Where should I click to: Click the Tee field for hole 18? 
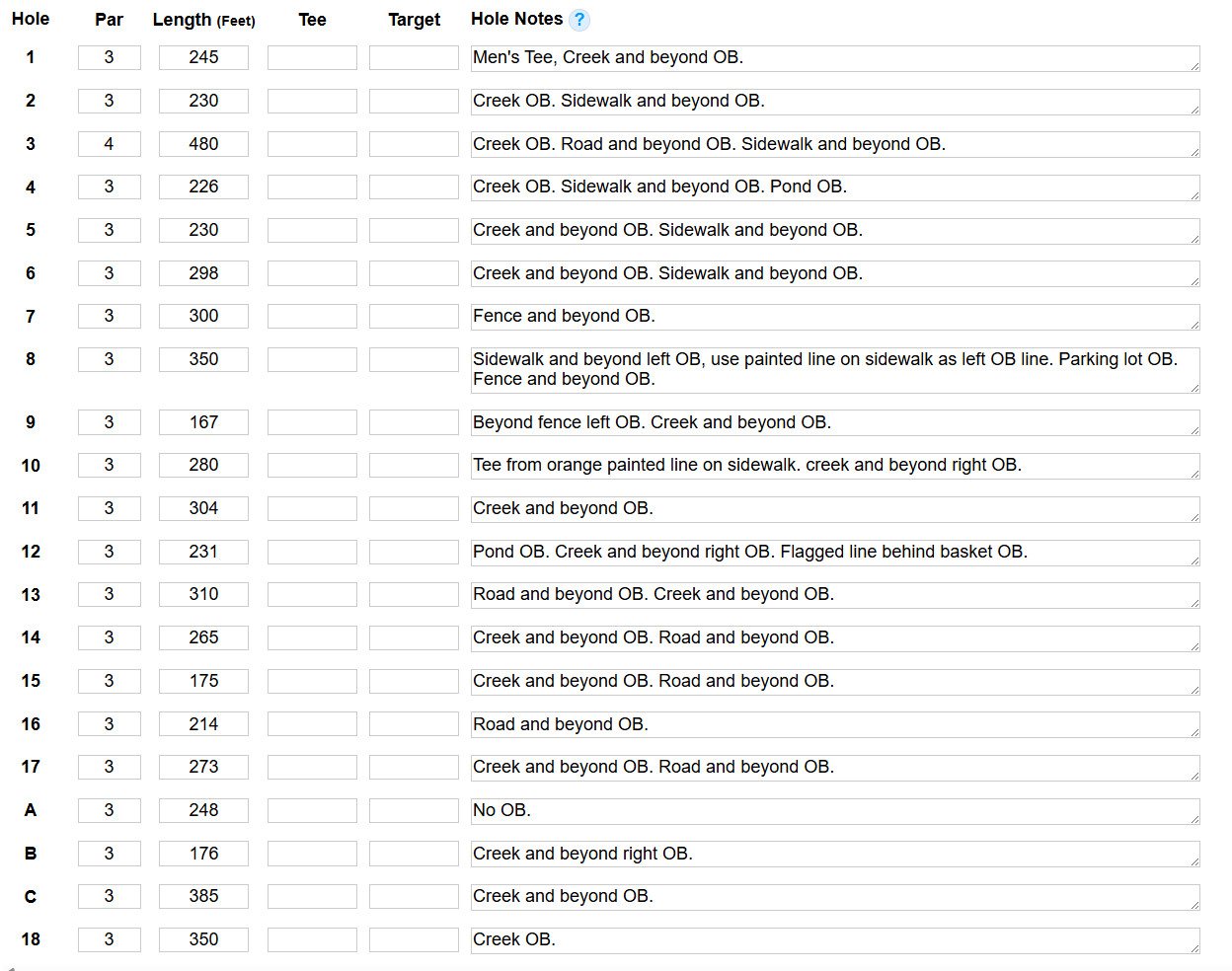click(312, 939)
